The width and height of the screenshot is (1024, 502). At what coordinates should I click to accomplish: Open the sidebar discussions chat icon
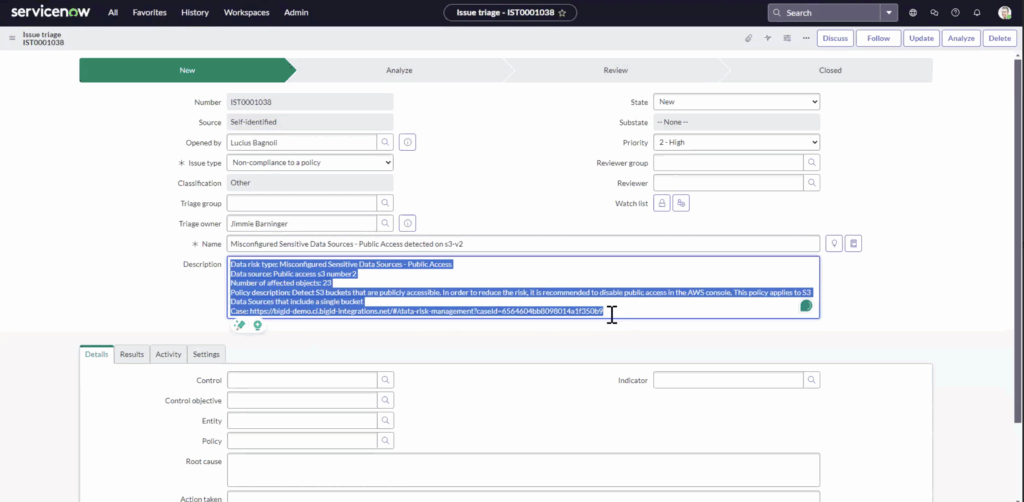(934, 12)
